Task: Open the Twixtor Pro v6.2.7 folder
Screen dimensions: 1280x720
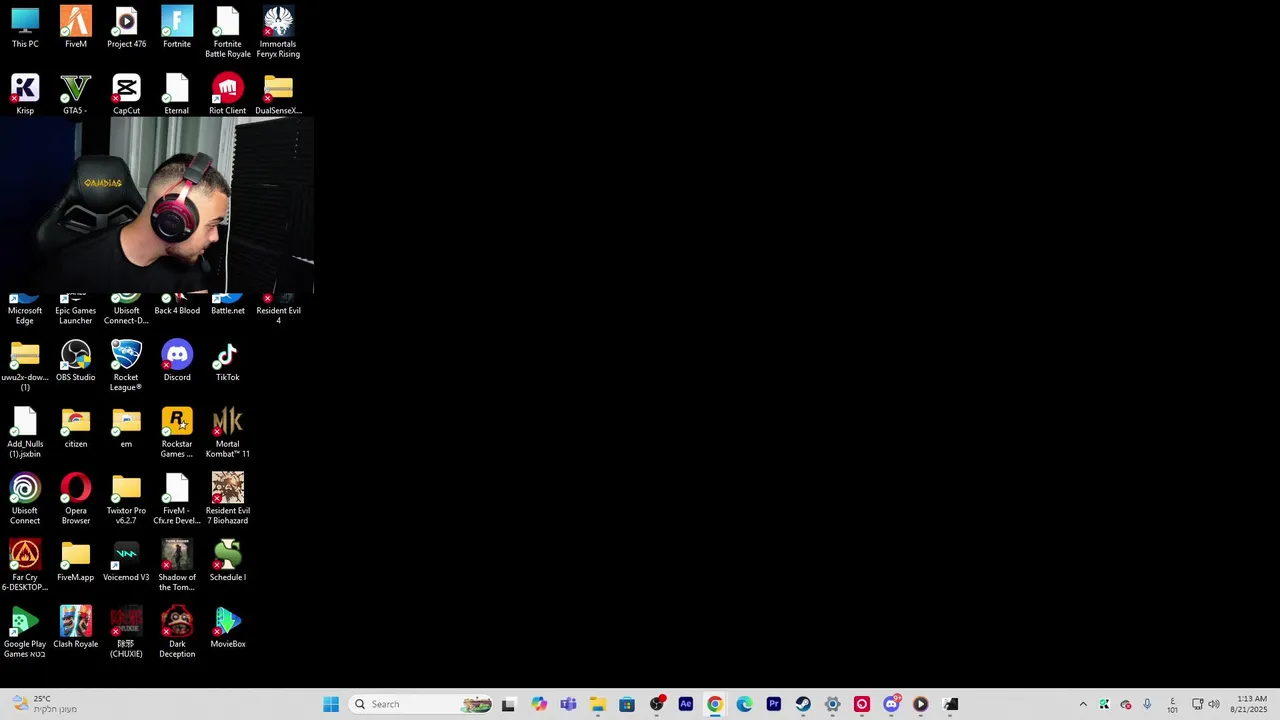Action: (126, 500)
